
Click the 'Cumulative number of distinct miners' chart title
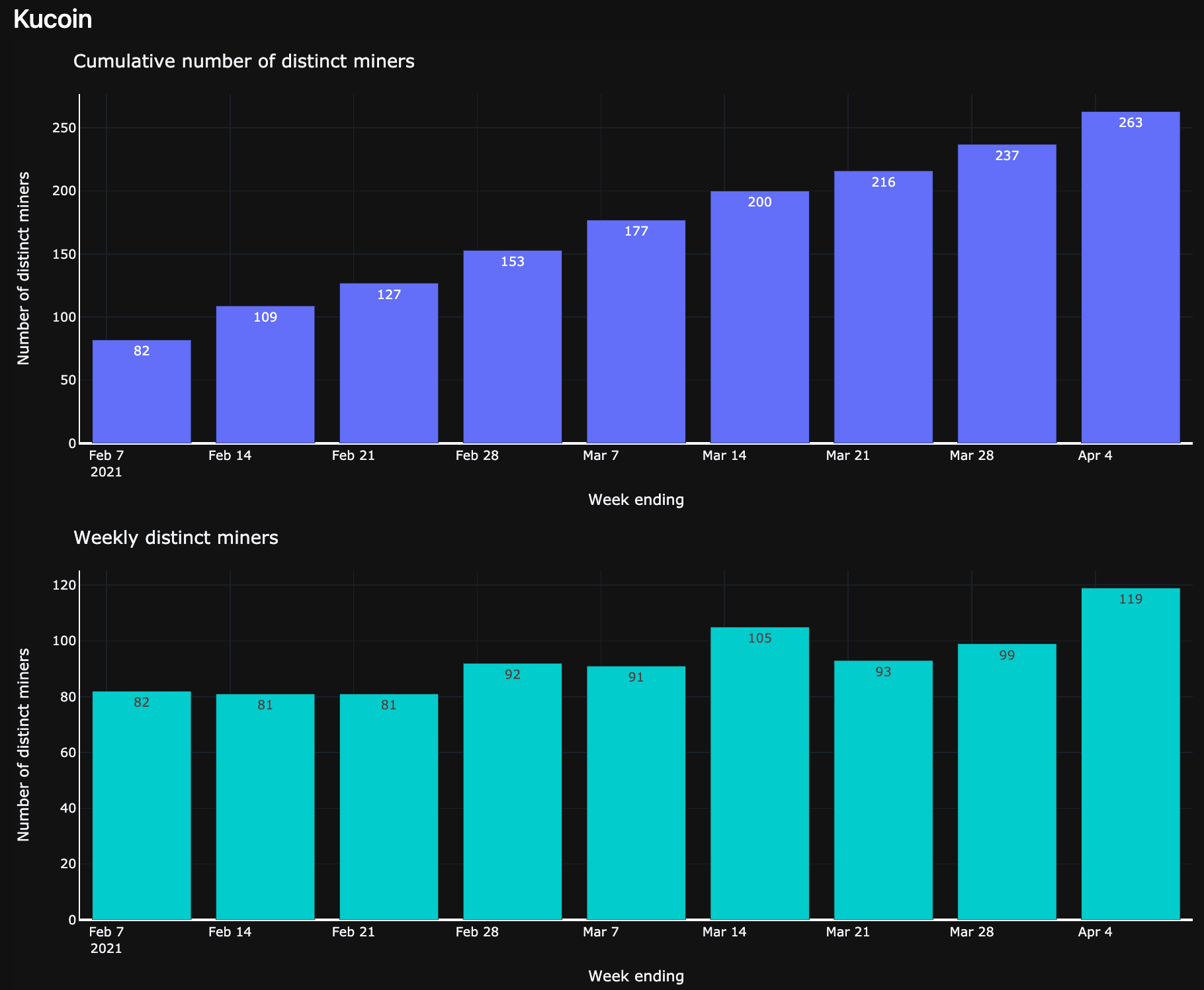(244, 62)
